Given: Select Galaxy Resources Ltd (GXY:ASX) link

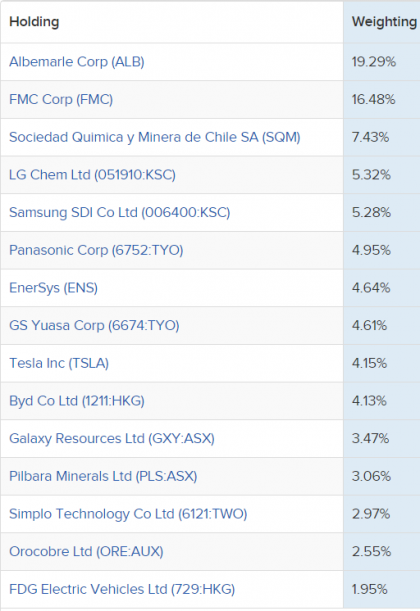Looking at the screenshot, I should click(x=112, y=438).
